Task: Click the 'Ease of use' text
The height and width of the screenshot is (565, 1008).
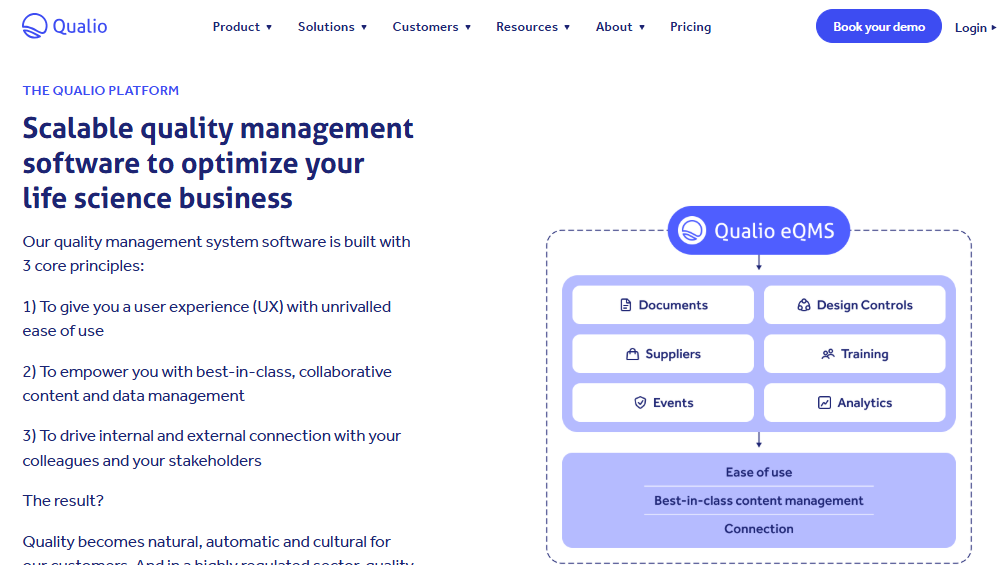Action: (x=759, y=472)
